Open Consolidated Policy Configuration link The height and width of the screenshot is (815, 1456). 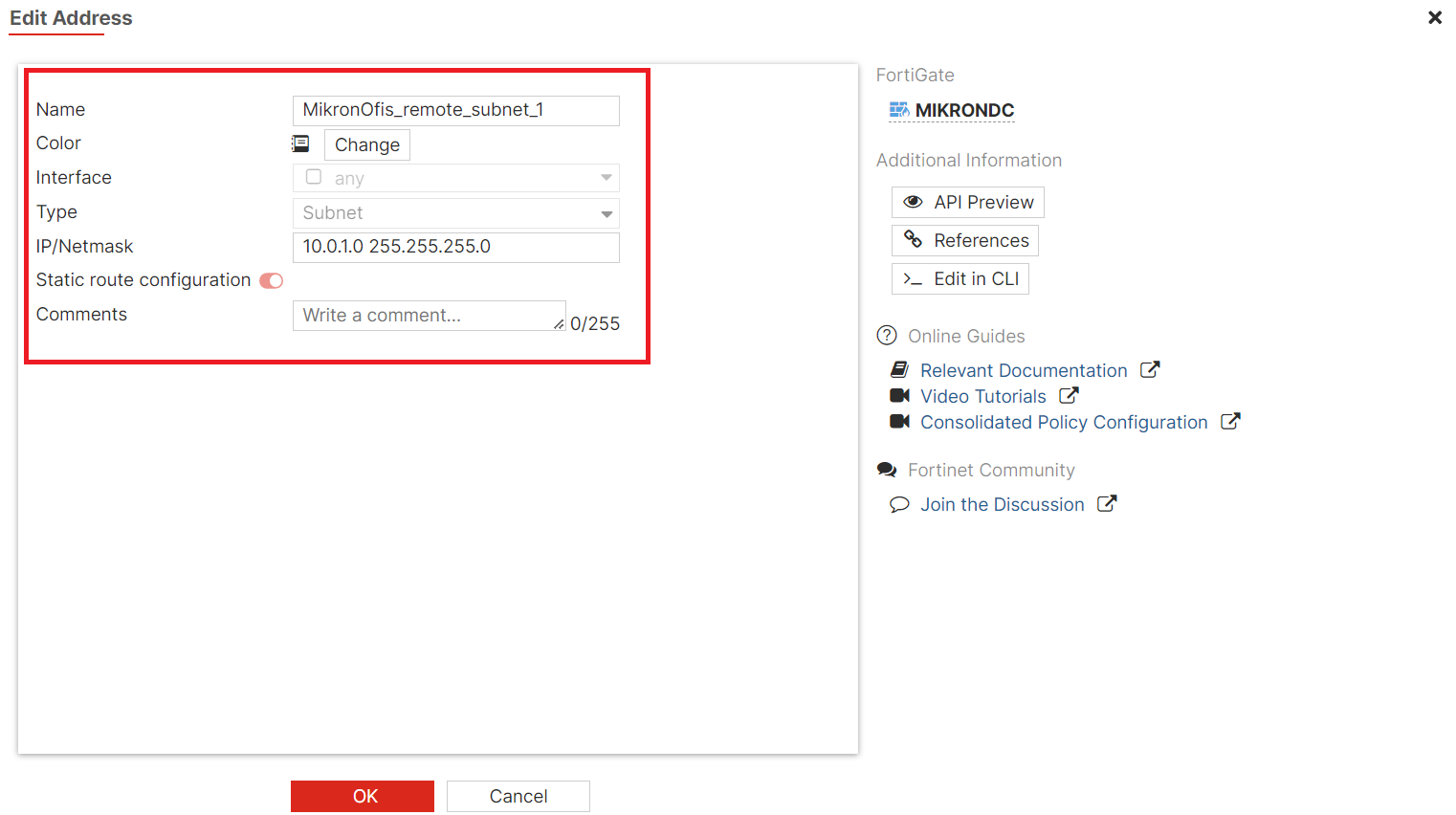(1064, 422)
